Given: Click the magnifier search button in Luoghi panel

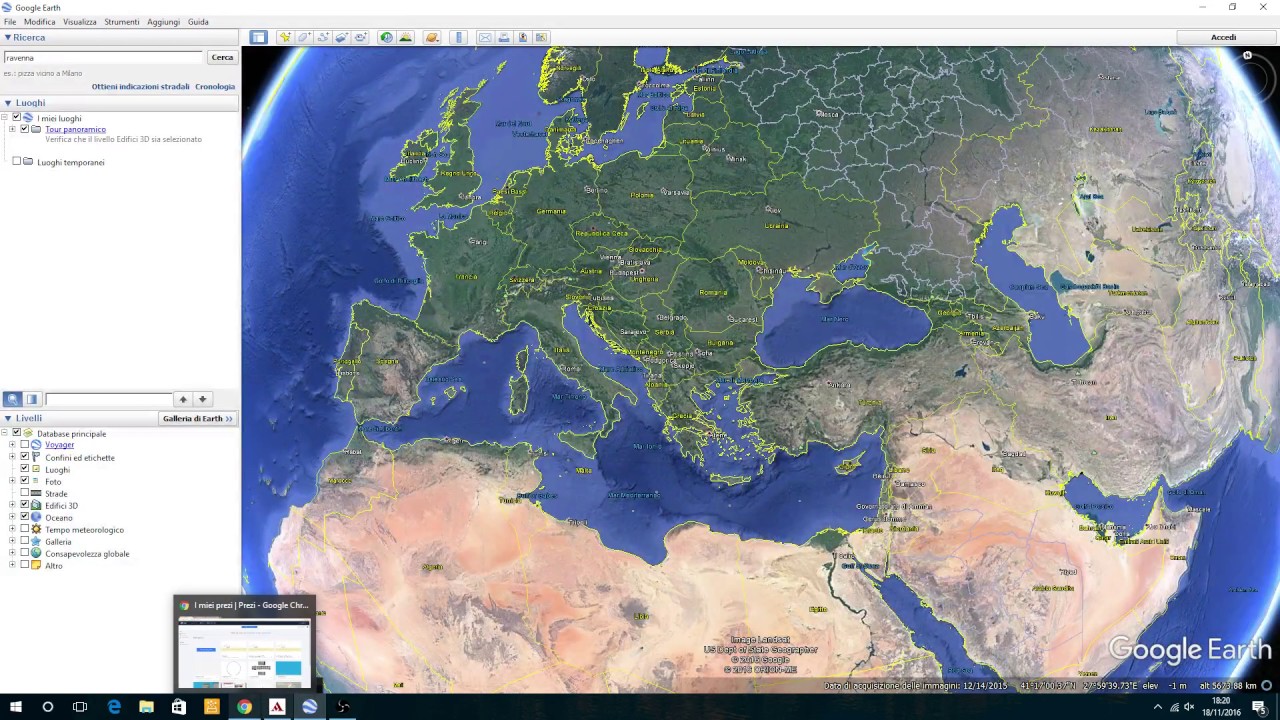Looking at the screenshot, I should pyautogui.click(x=12, y=399).
